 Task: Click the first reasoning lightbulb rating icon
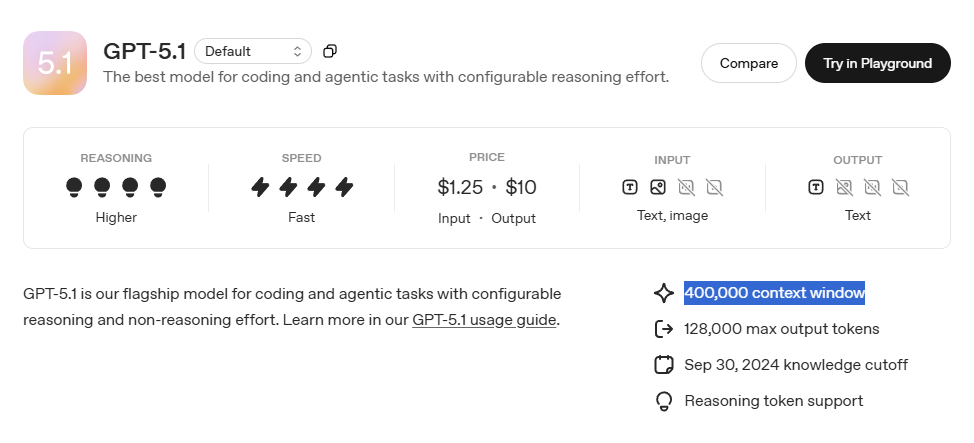tap(74, 187)
